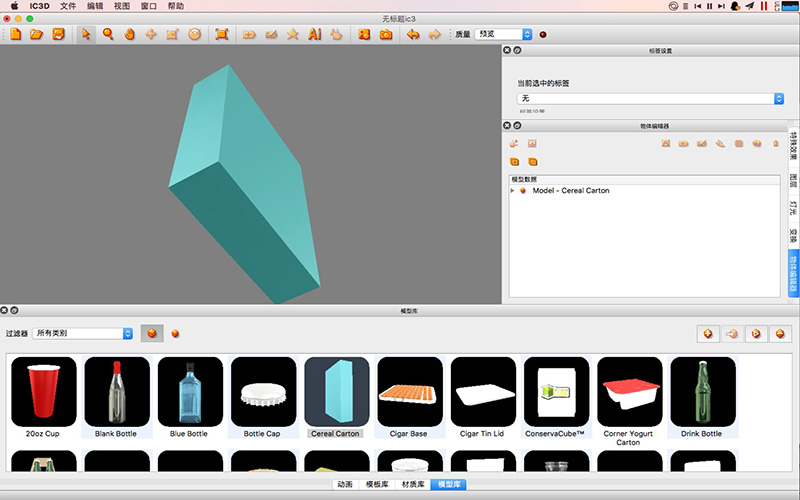Open the 质量 quality dropdown
The width and height of the screenshot is (800, 500).
coord(503,34)
